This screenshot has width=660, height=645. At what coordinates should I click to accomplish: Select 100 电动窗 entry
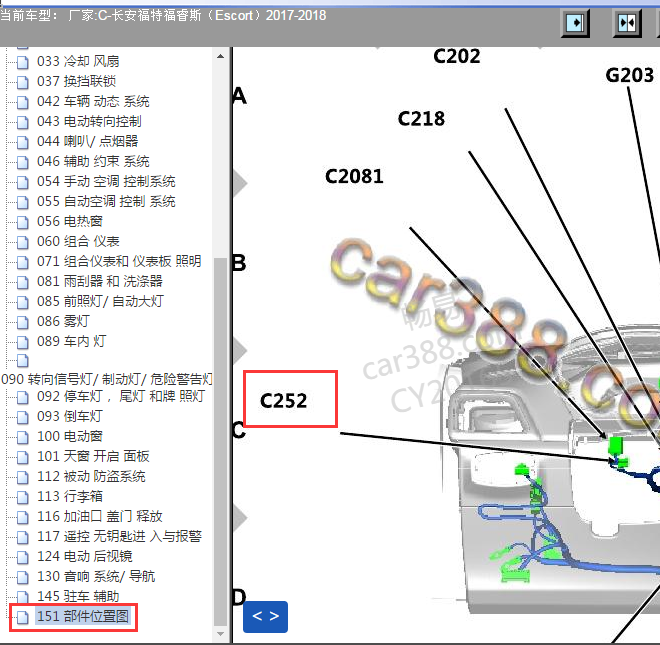click(70, 437)
